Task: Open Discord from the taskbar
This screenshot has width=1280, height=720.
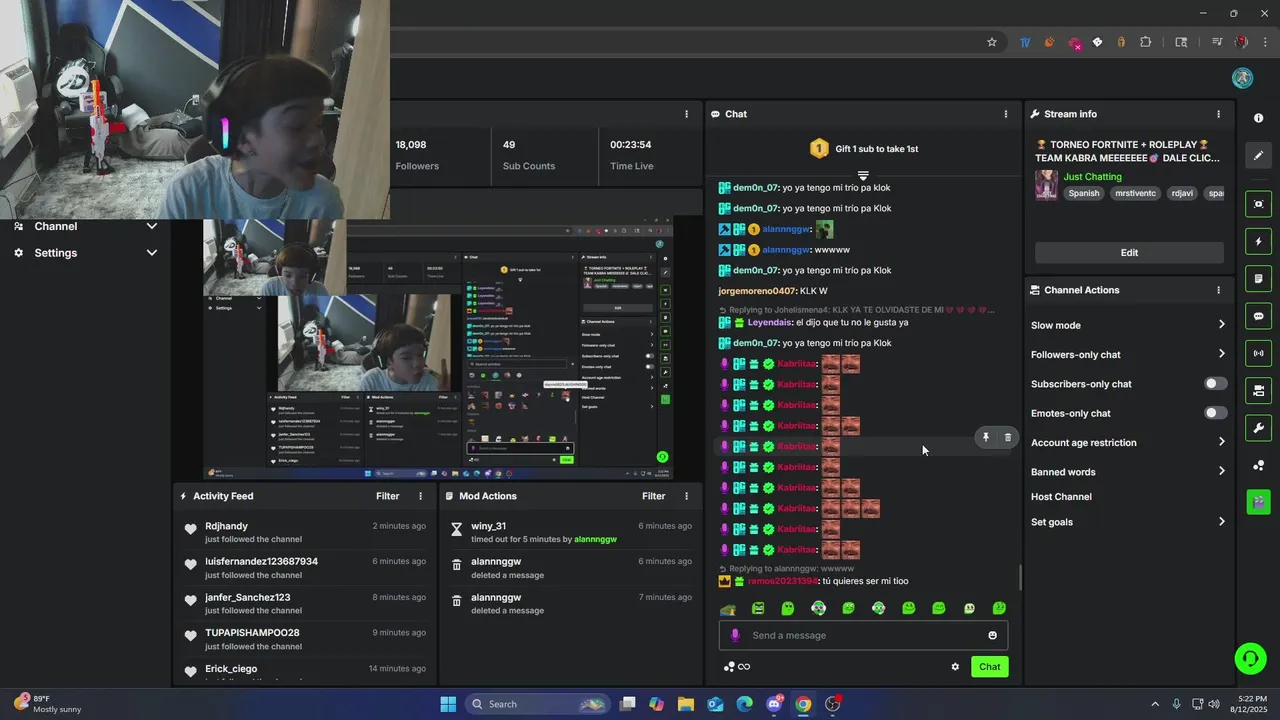Action: coord(774,704)
